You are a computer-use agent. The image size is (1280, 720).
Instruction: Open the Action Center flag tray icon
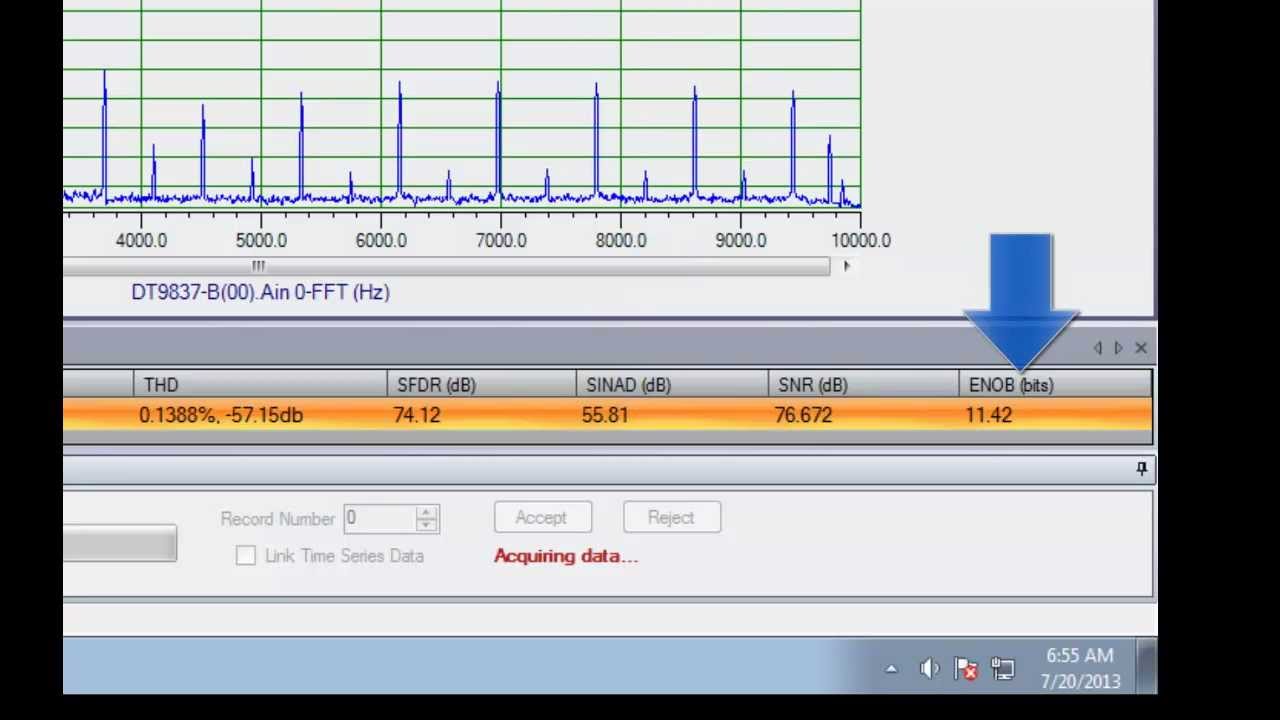point(965,669)
